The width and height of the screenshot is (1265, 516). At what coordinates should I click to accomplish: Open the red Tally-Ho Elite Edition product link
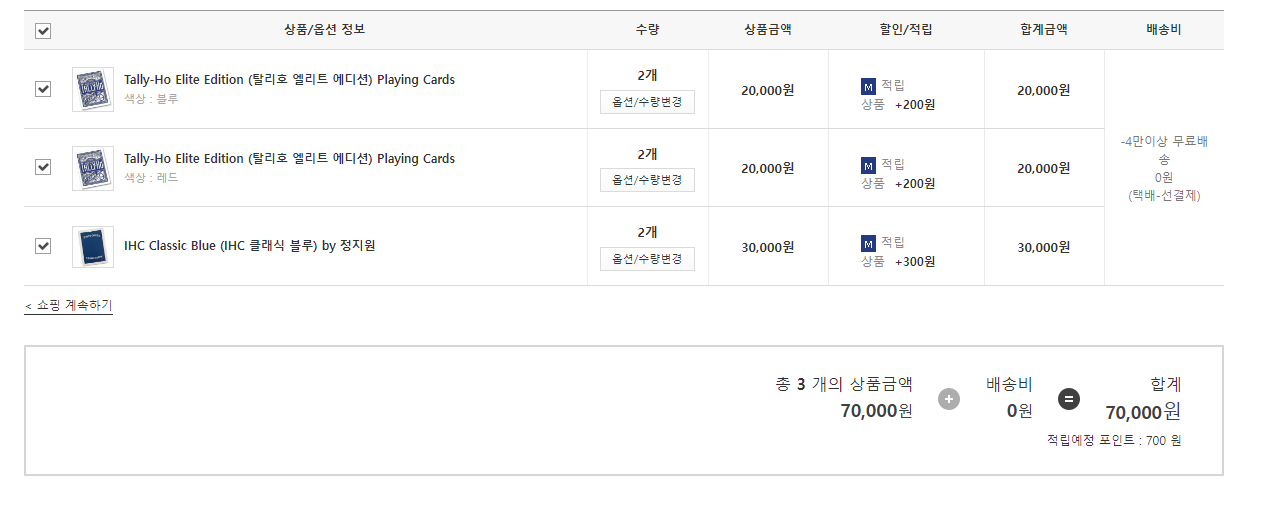pos(289,159)
